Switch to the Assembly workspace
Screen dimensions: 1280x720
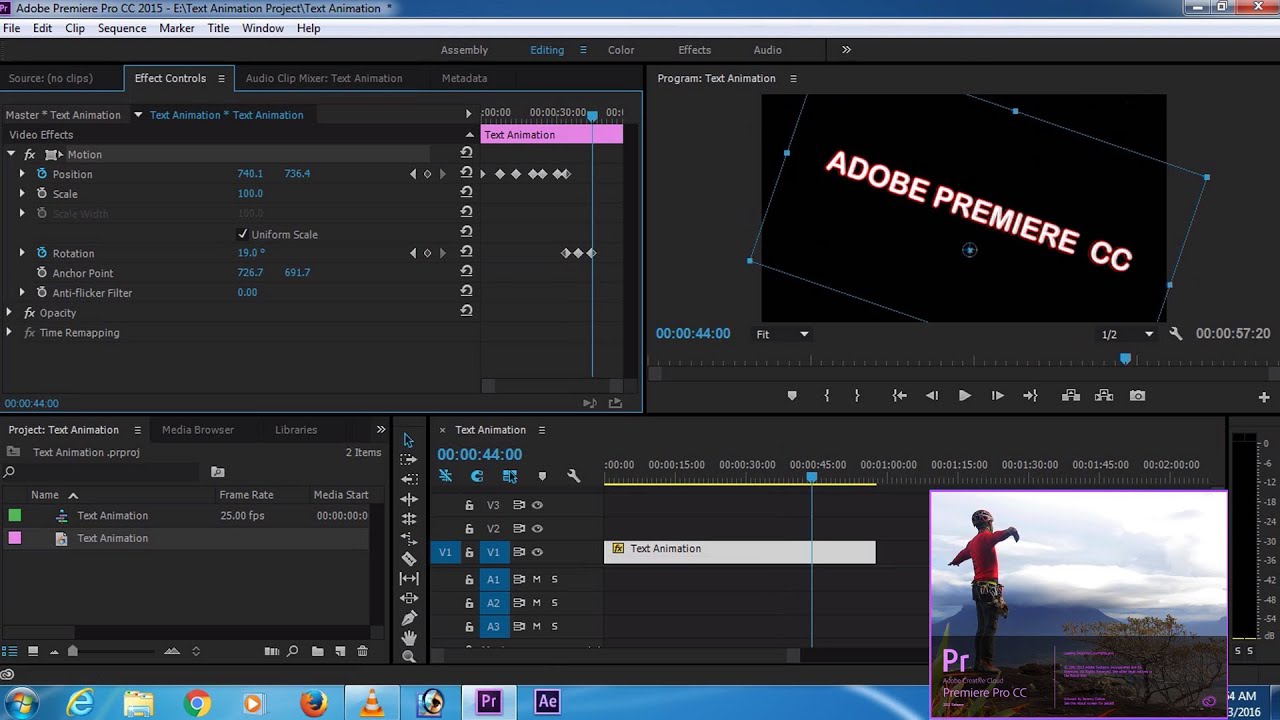tap(465, 50)
